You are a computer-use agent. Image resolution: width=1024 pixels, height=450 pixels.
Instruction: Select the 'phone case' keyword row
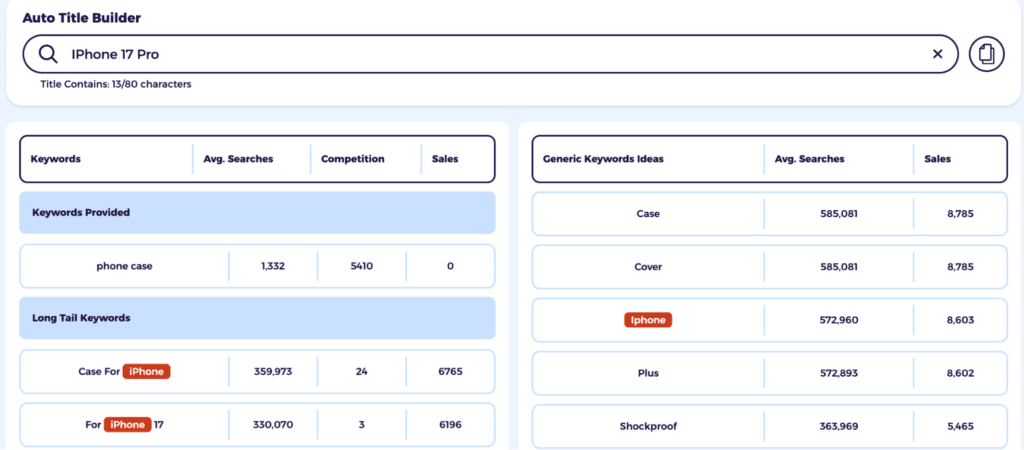coord(257,266)
